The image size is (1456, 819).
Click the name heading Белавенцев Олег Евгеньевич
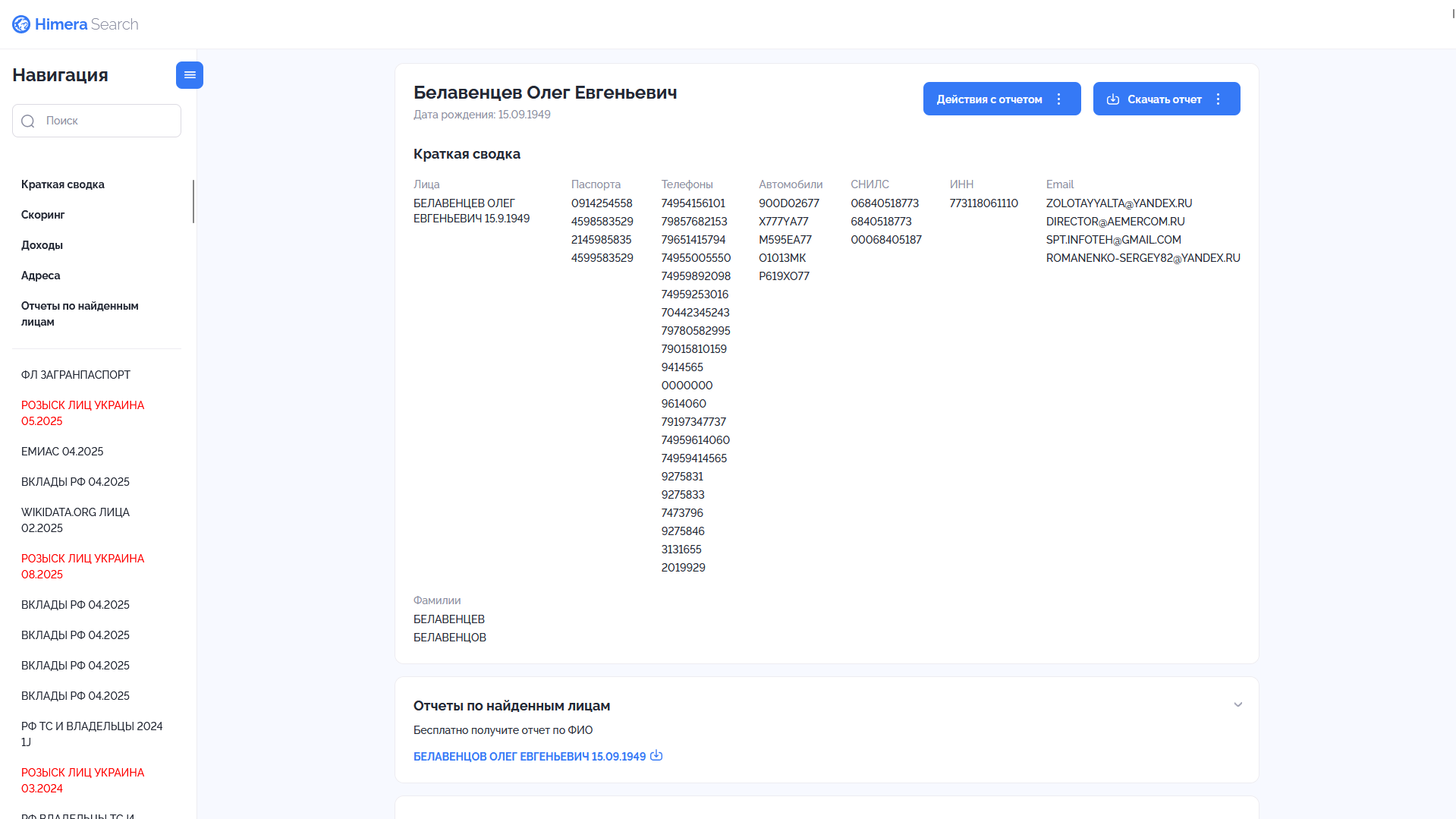(x=545, y=93)
